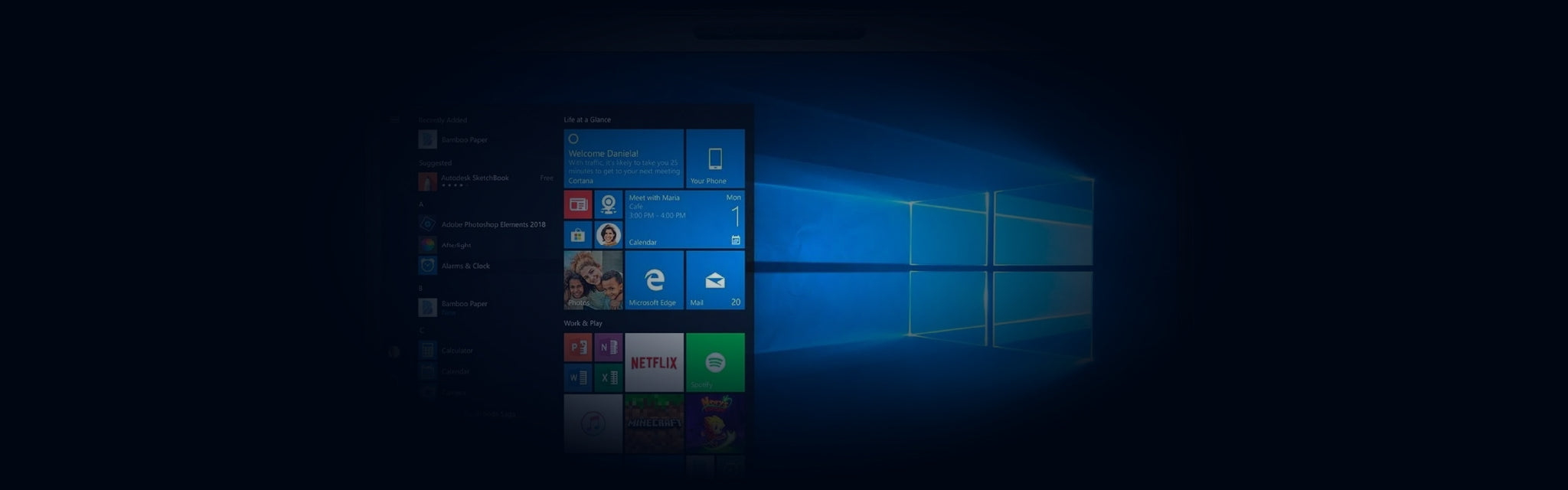Launch the OneNote tile
Viewport: 1568px width, 490px height.
tap(609, 347)
